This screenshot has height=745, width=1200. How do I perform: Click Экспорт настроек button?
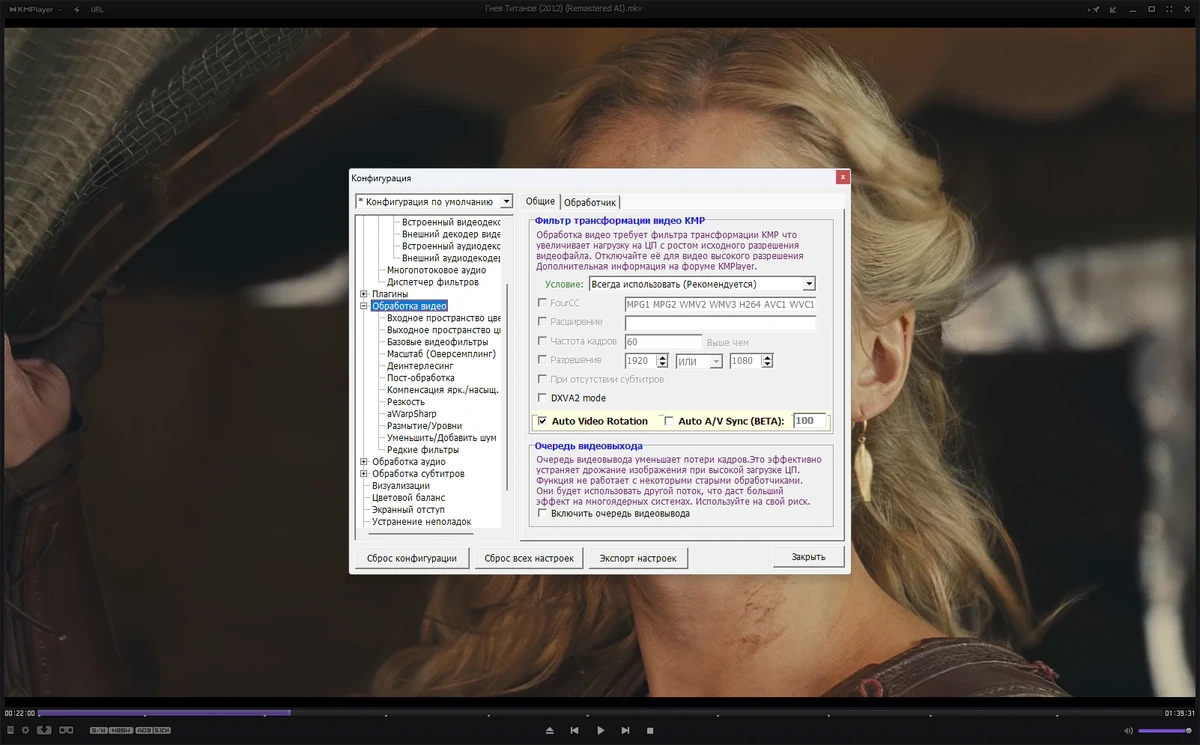638,558
